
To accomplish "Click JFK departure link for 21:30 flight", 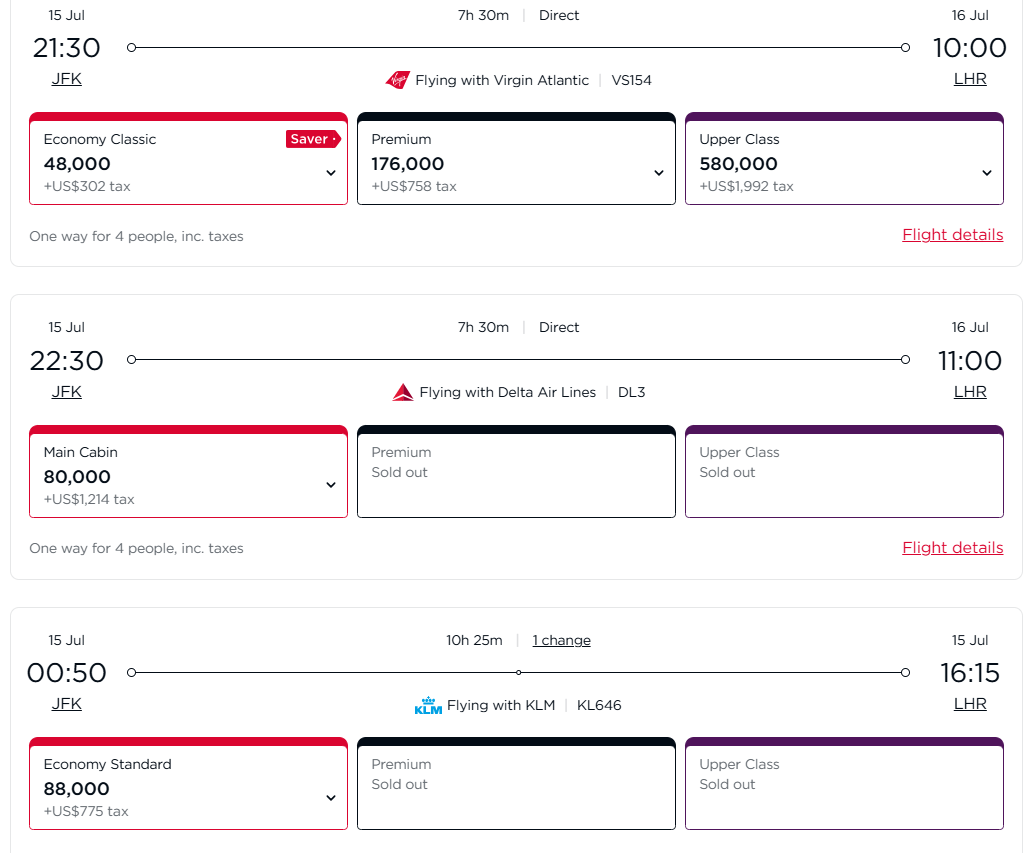I will point(67,79).
